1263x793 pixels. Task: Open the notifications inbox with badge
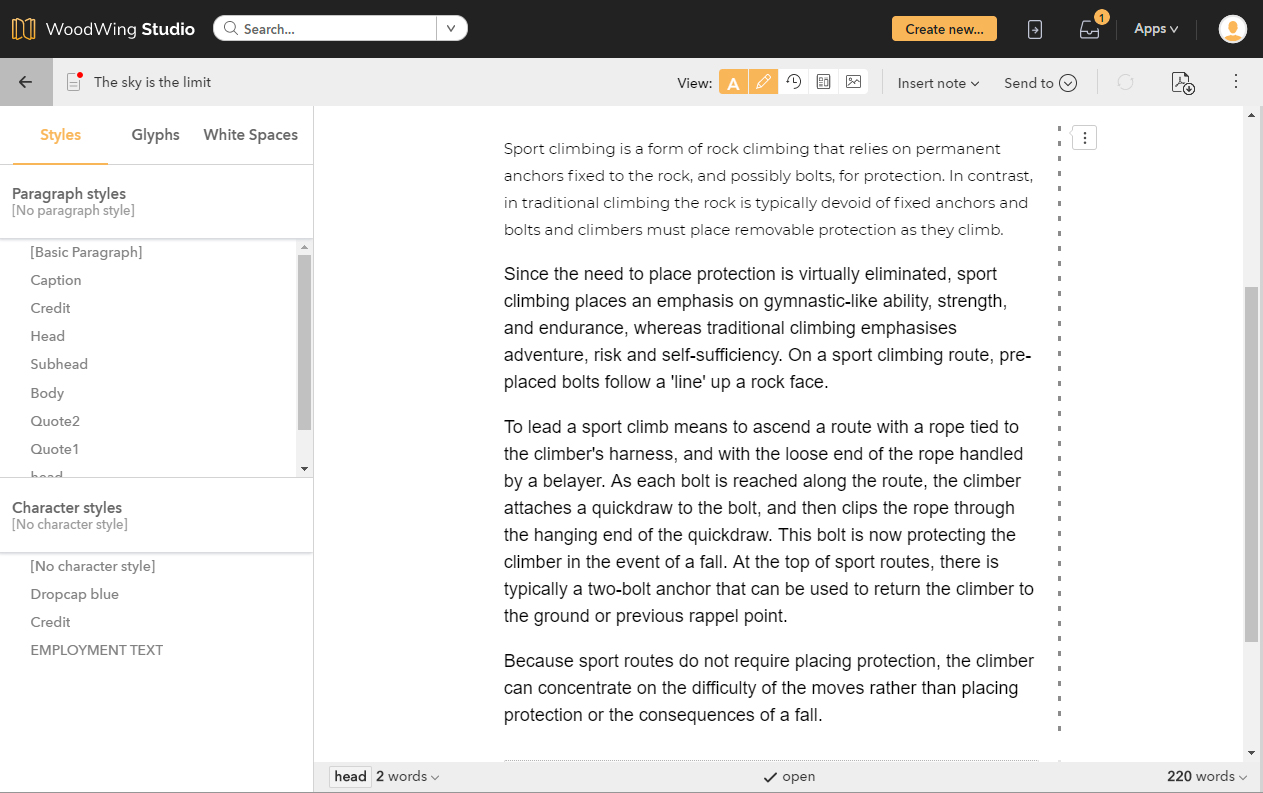(x=1089, y=30)
